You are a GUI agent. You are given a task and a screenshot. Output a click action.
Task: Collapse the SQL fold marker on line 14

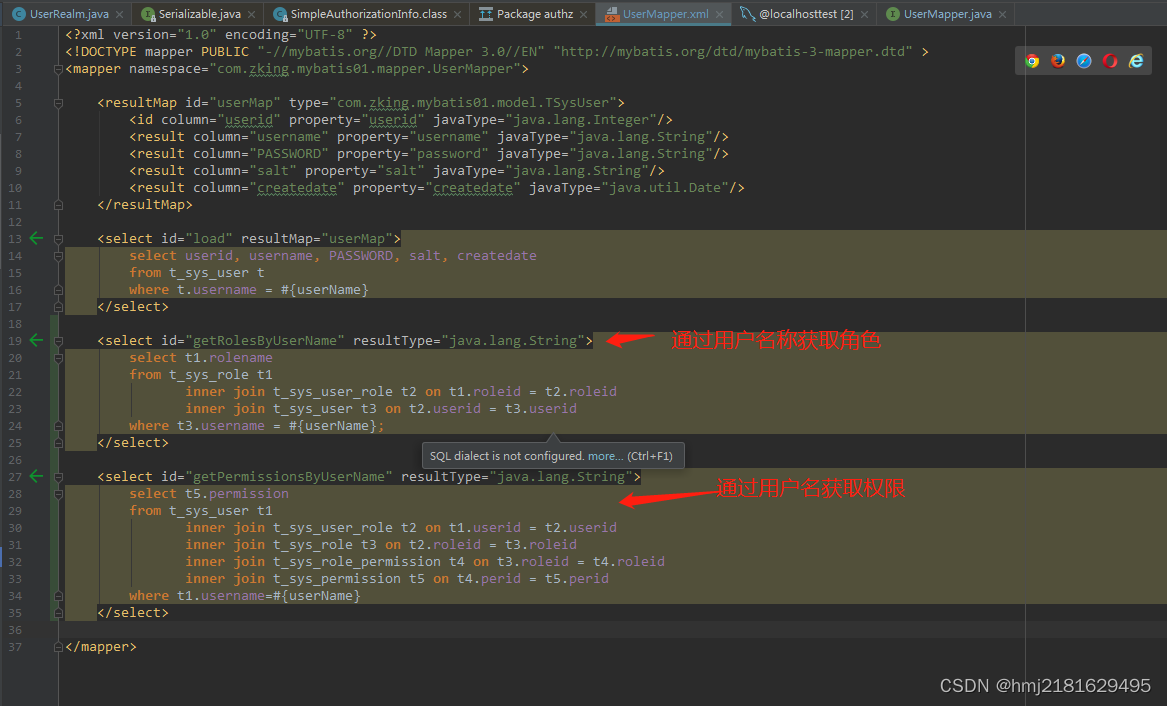pyautogui.click(x=58, y=256)
